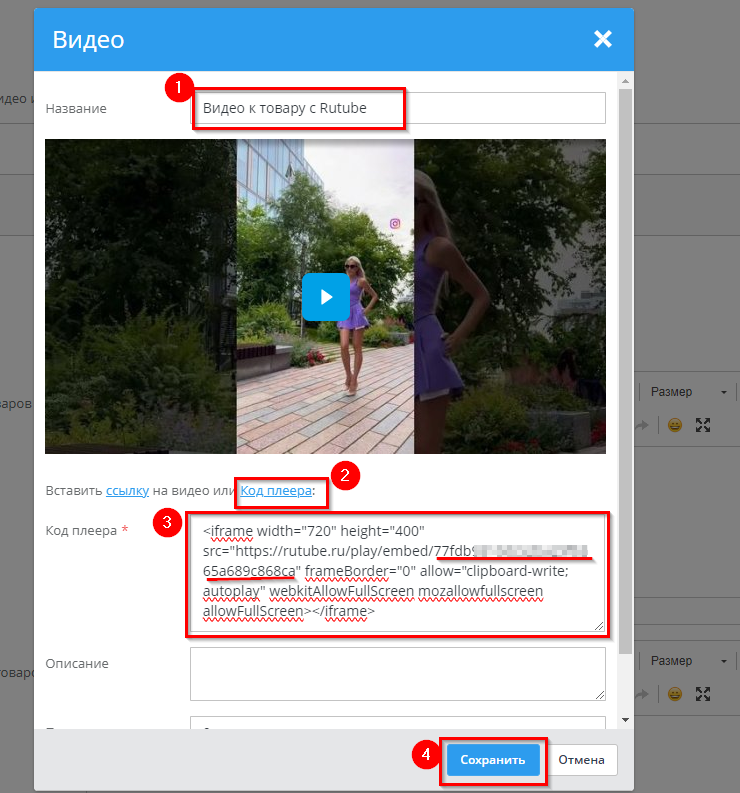
Task: Click the dialog's vertical scrollbar thumb
Action: click(626, 360)
